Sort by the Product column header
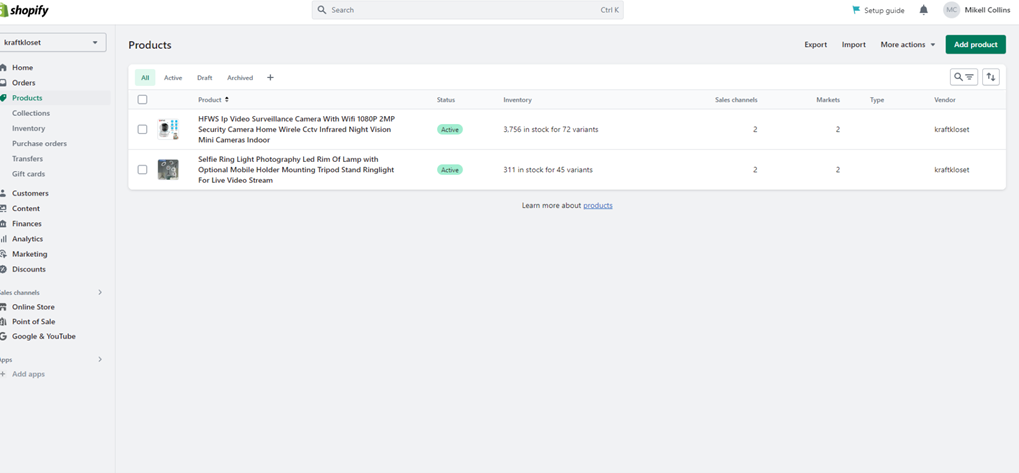 (213, 99)
